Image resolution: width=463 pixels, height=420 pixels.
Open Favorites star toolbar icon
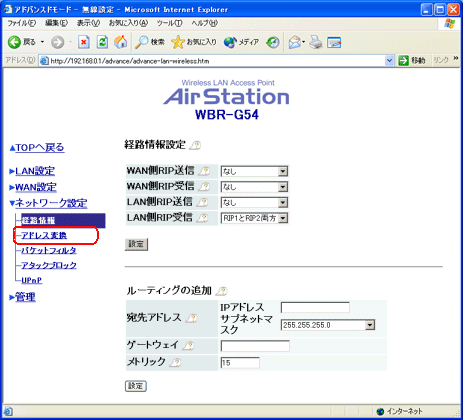[x=178, y=42]
